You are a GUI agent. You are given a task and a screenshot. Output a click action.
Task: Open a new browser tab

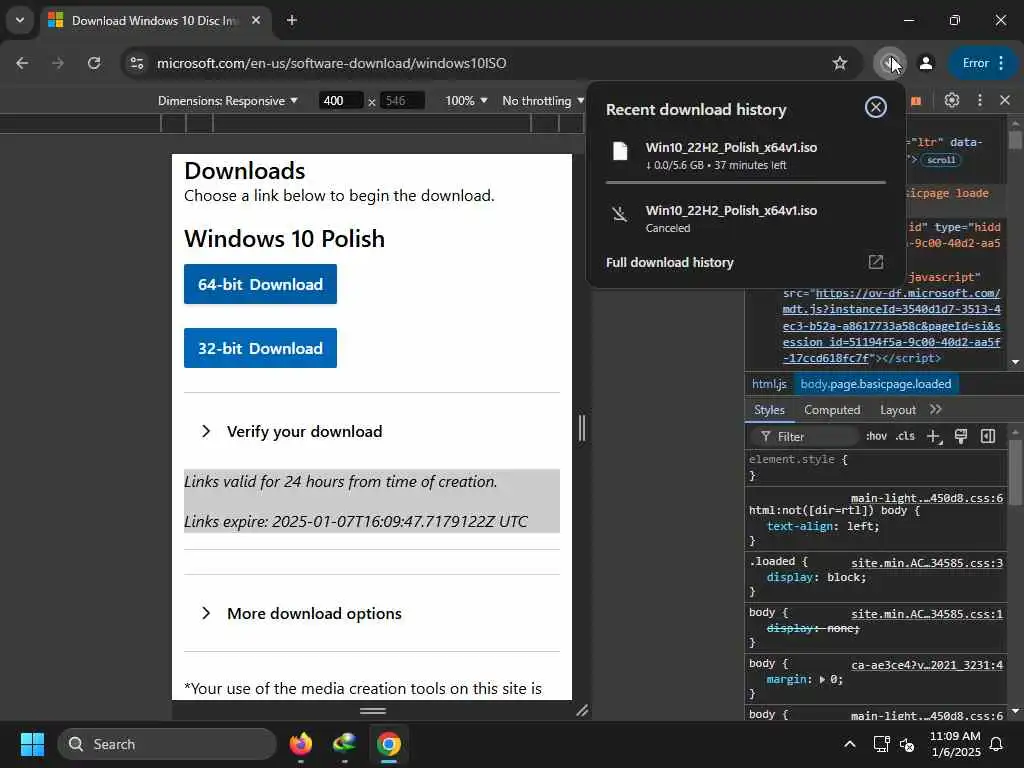(x=292, y=20)
